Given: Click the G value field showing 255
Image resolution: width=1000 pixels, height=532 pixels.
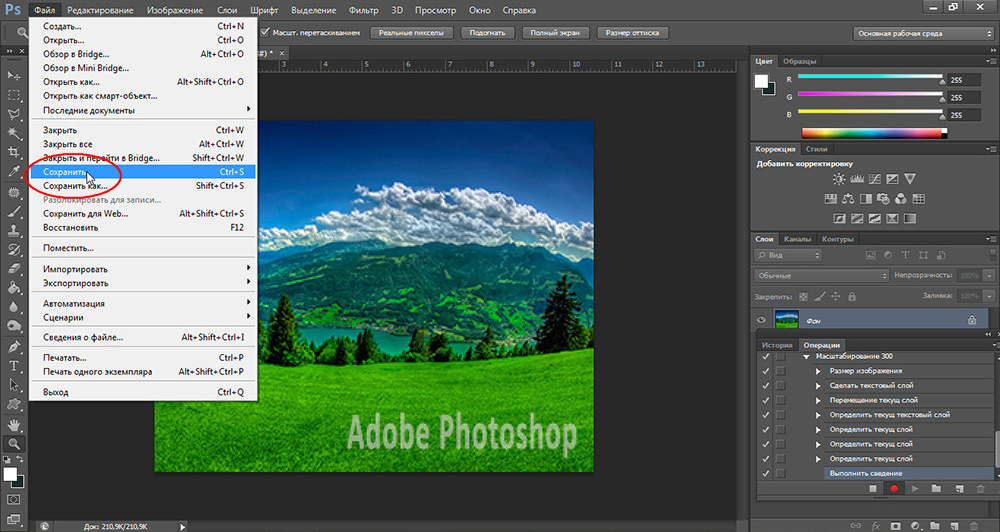Looking at the screenshot, I should click(x=962, y=98).
